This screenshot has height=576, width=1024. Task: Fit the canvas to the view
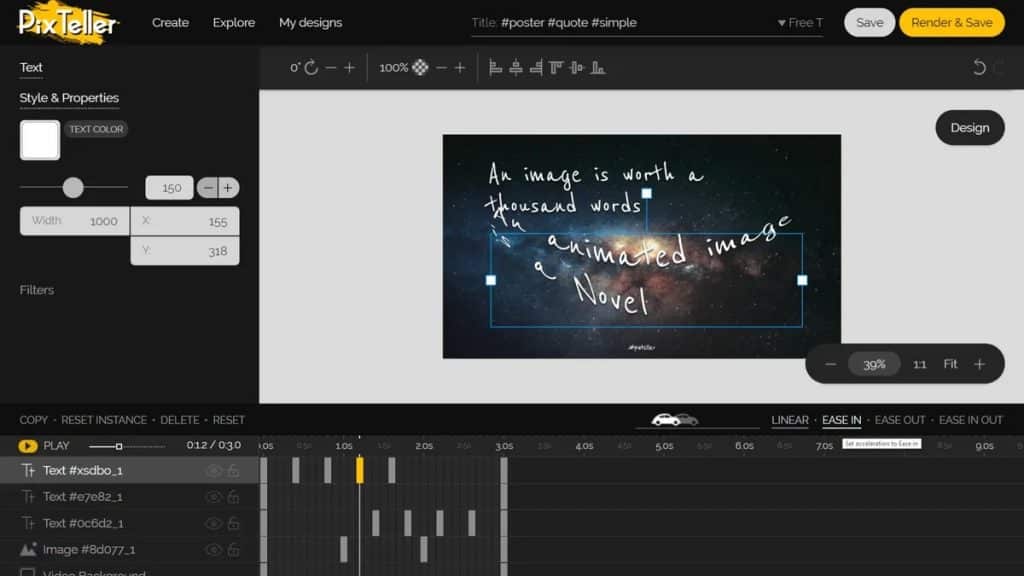click(950, 364)
